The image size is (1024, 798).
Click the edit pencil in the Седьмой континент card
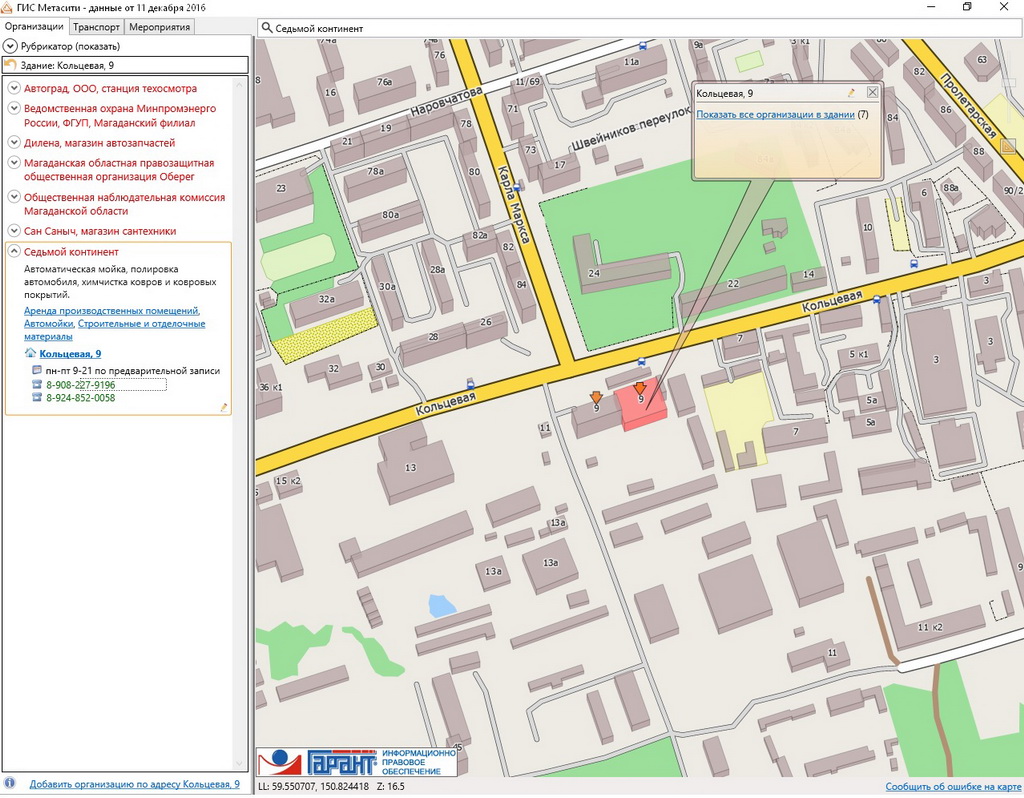pos(224,407)
